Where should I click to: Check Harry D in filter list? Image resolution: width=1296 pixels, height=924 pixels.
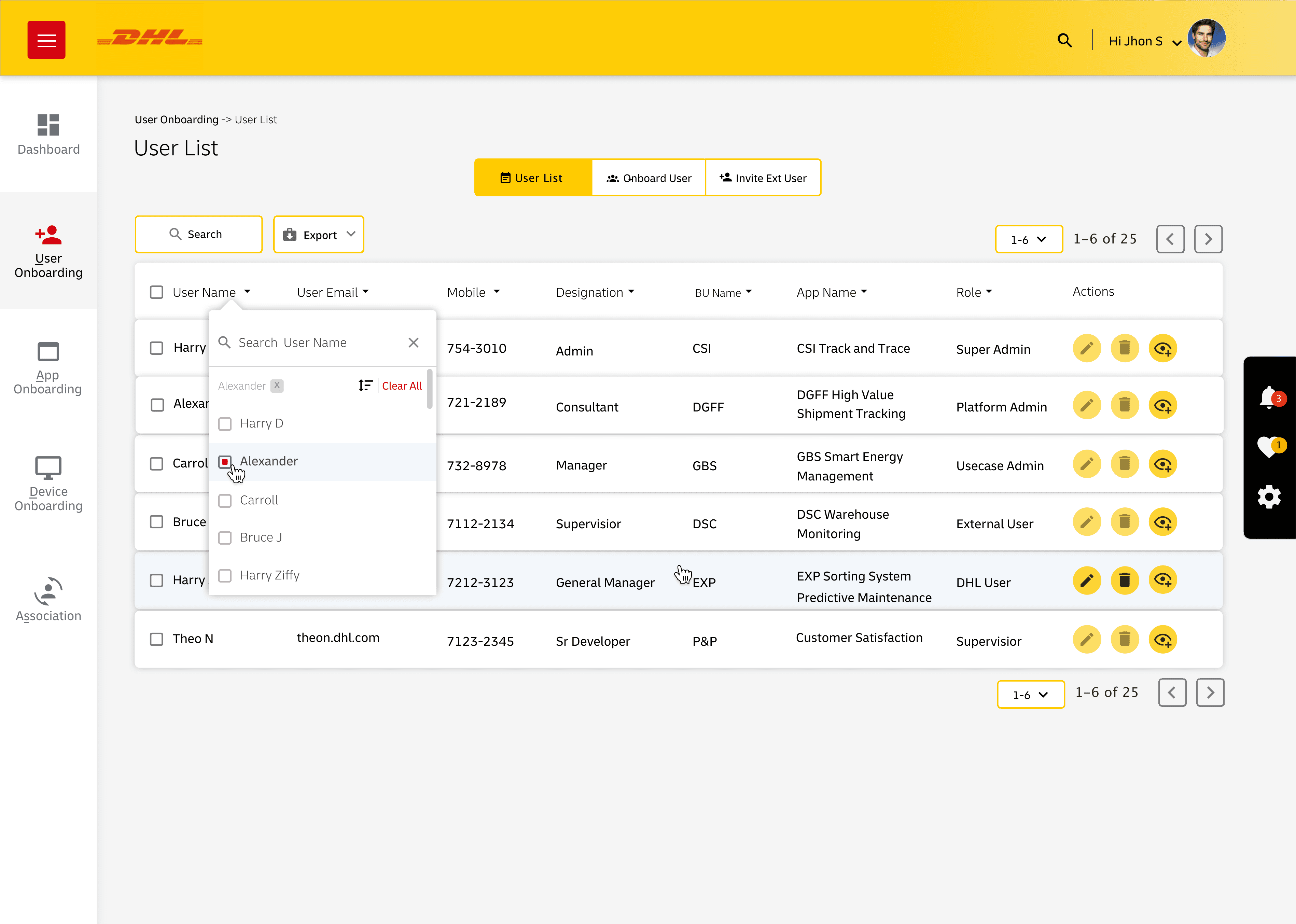point(225,424)
